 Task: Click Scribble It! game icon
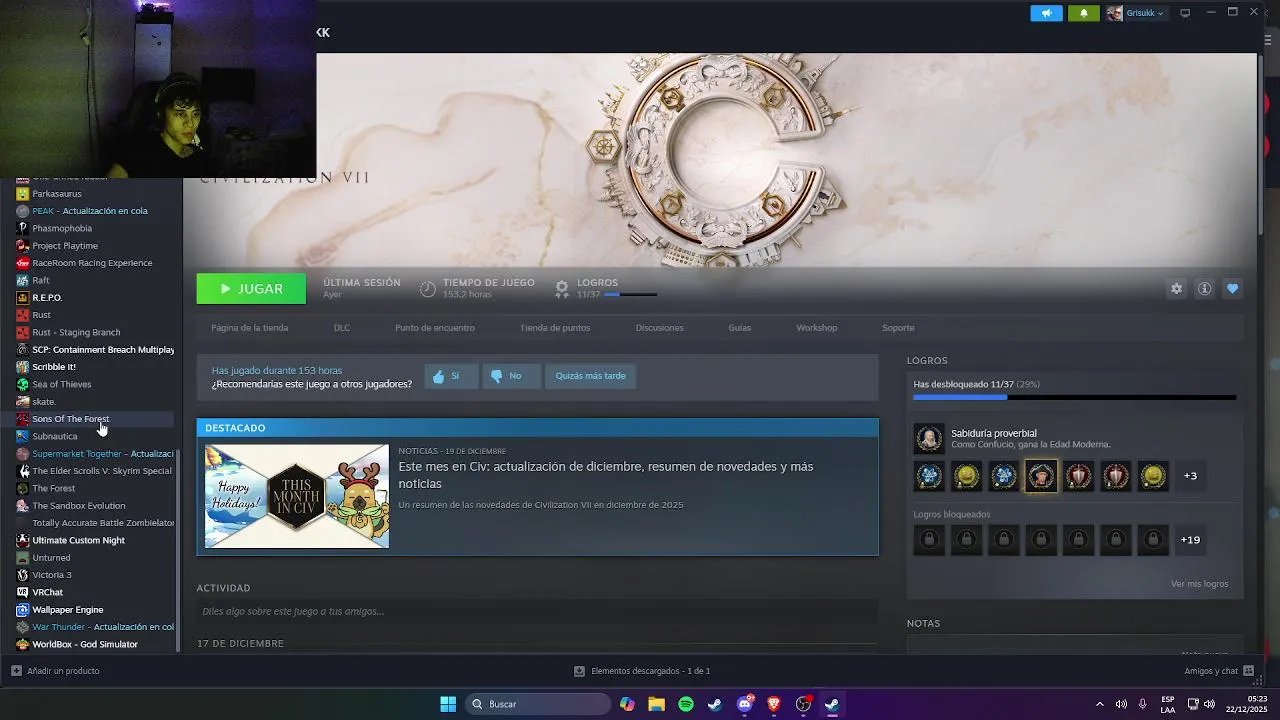pyautogui.click(x=23, y=367)
